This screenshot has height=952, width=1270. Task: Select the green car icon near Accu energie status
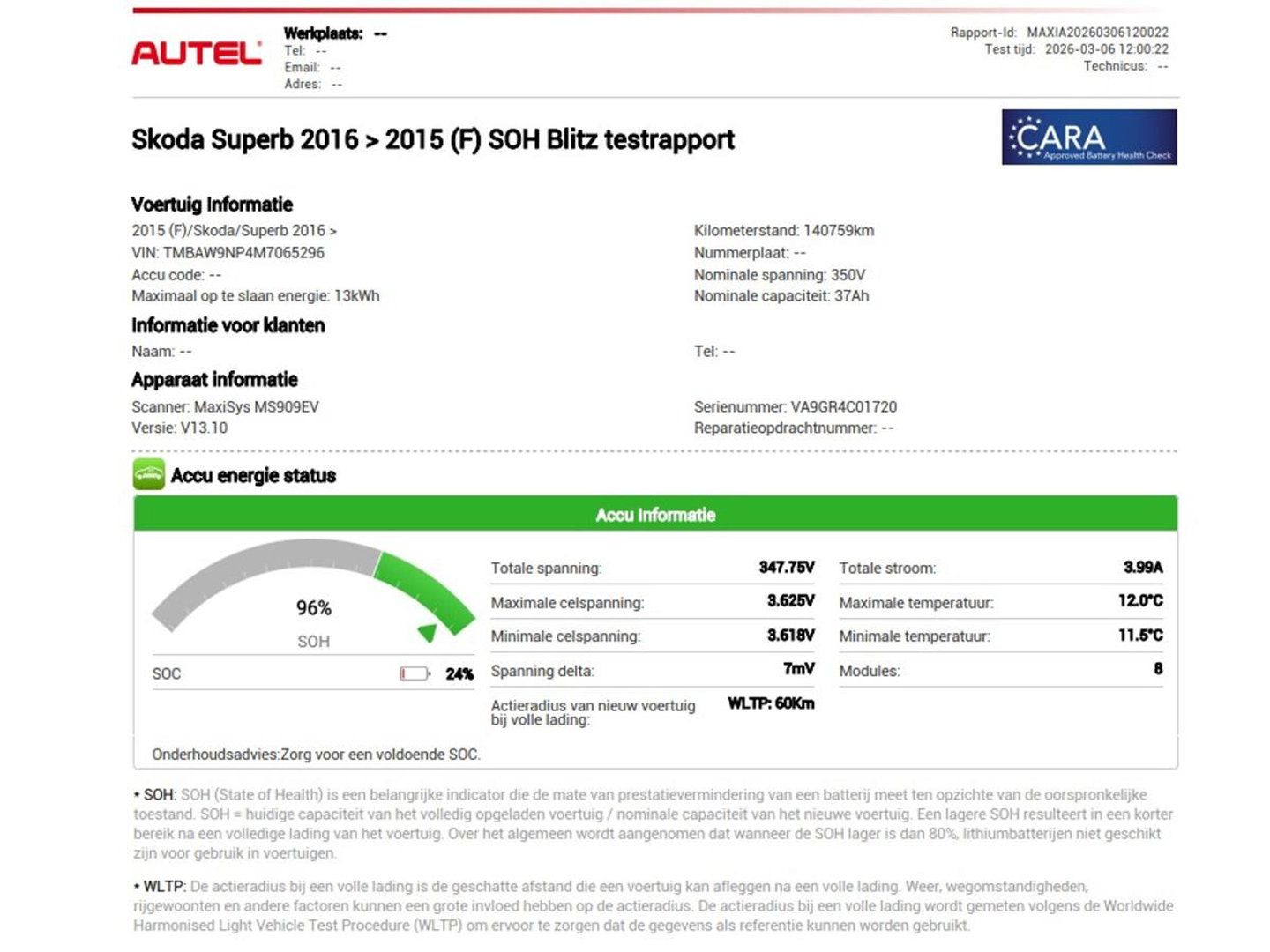pos(150,475)
